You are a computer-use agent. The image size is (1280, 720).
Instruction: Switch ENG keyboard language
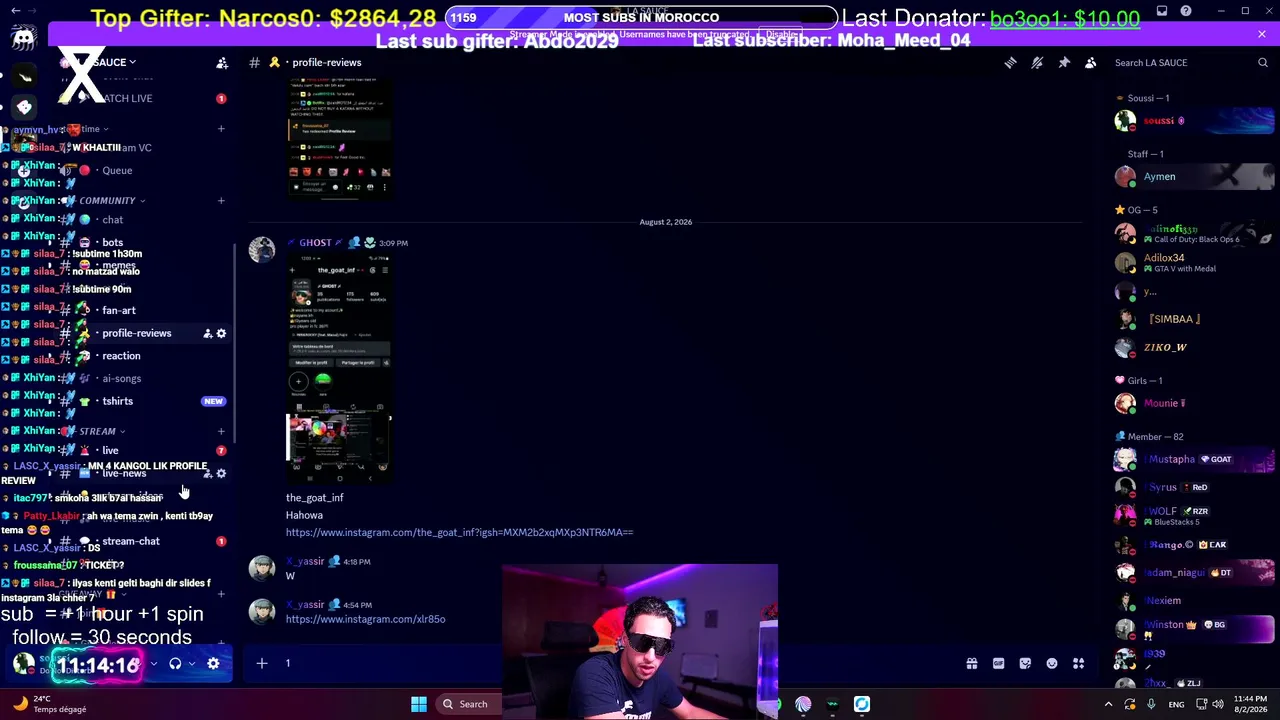coord(1177,704)
